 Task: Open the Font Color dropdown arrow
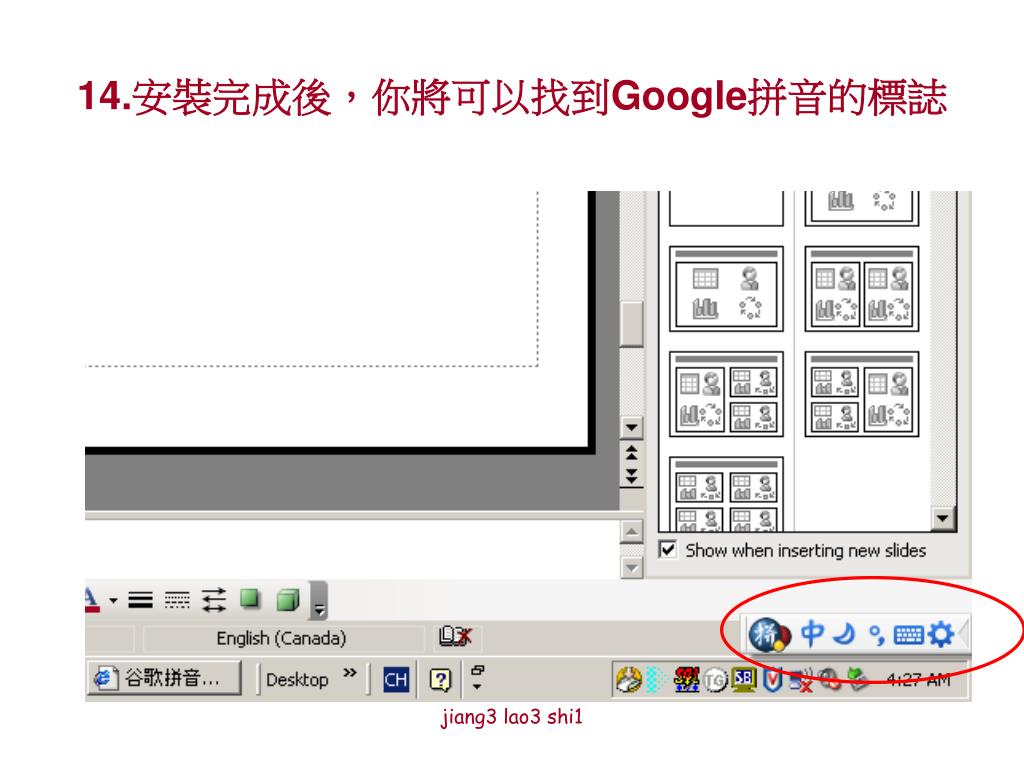(113, 600)
